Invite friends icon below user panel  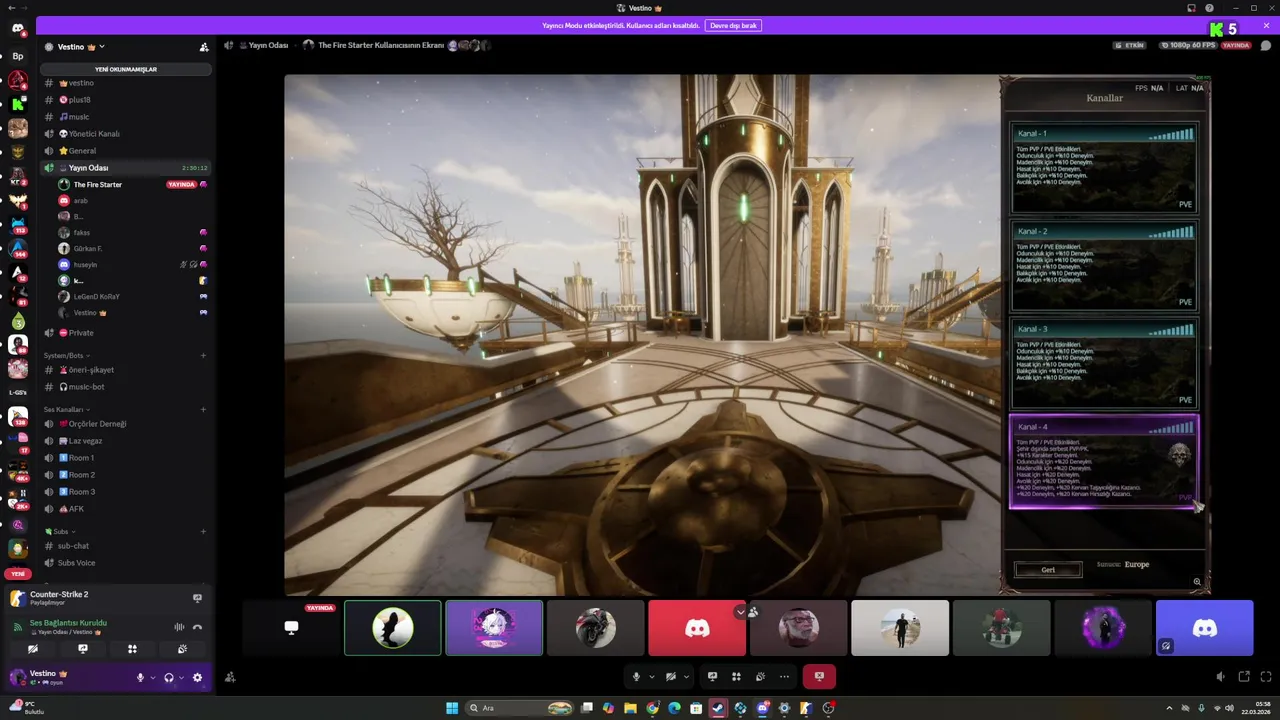point(230,677)
